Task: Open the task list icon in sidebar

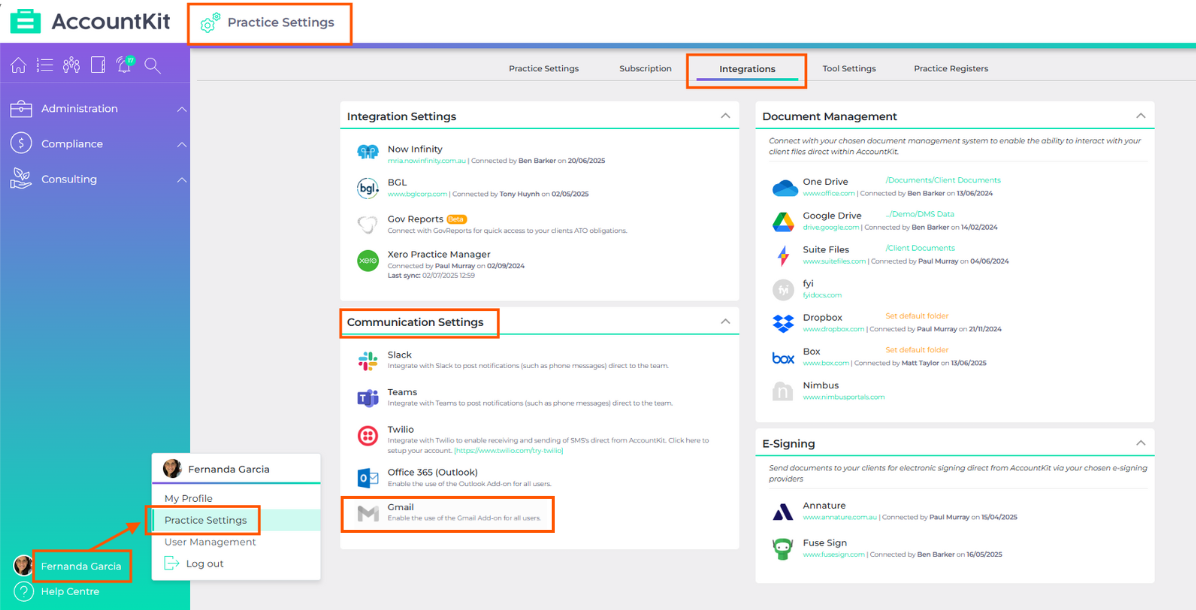Action: click(x=44, y=66)
